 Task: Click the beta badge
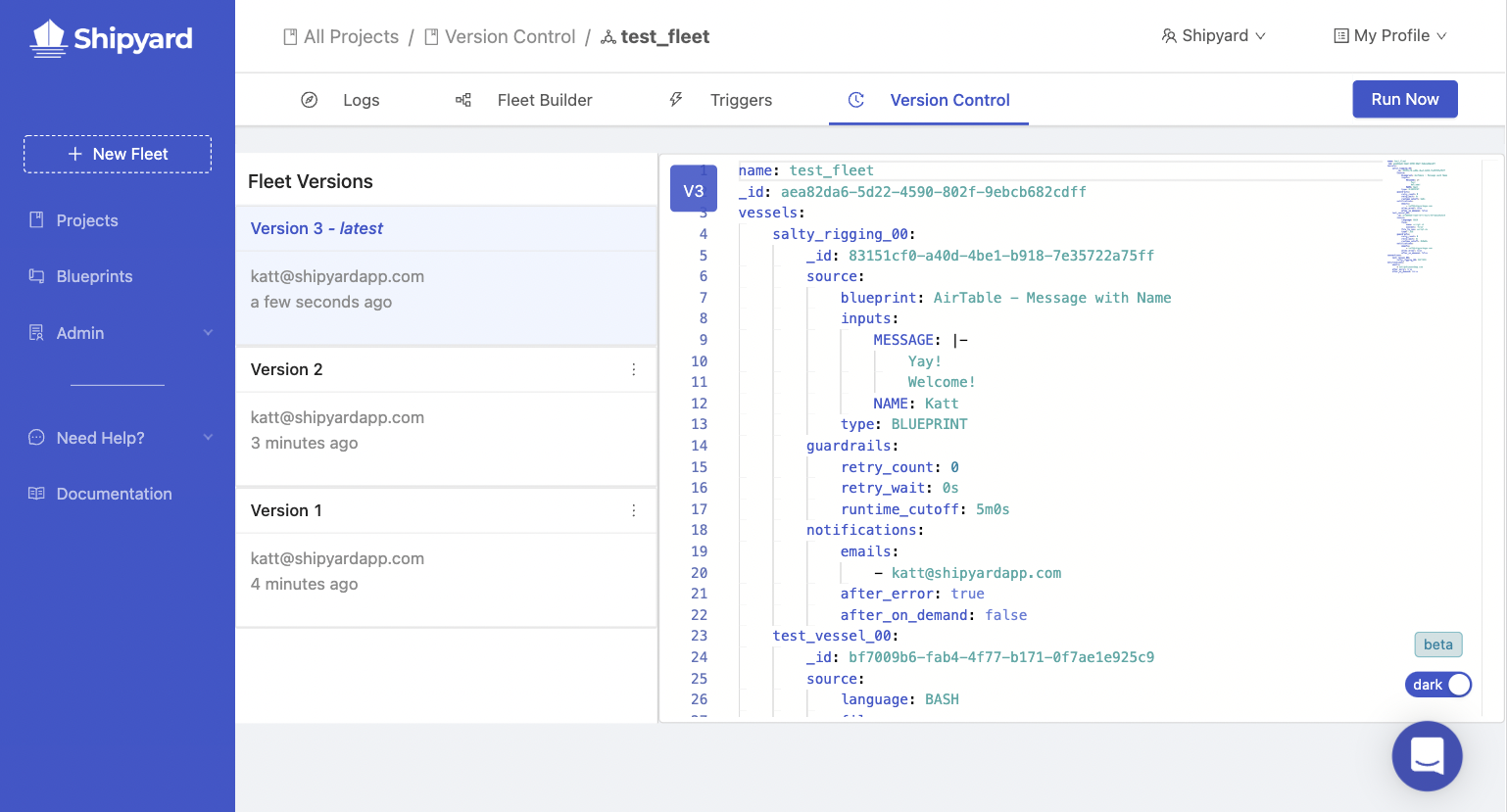1438,645
